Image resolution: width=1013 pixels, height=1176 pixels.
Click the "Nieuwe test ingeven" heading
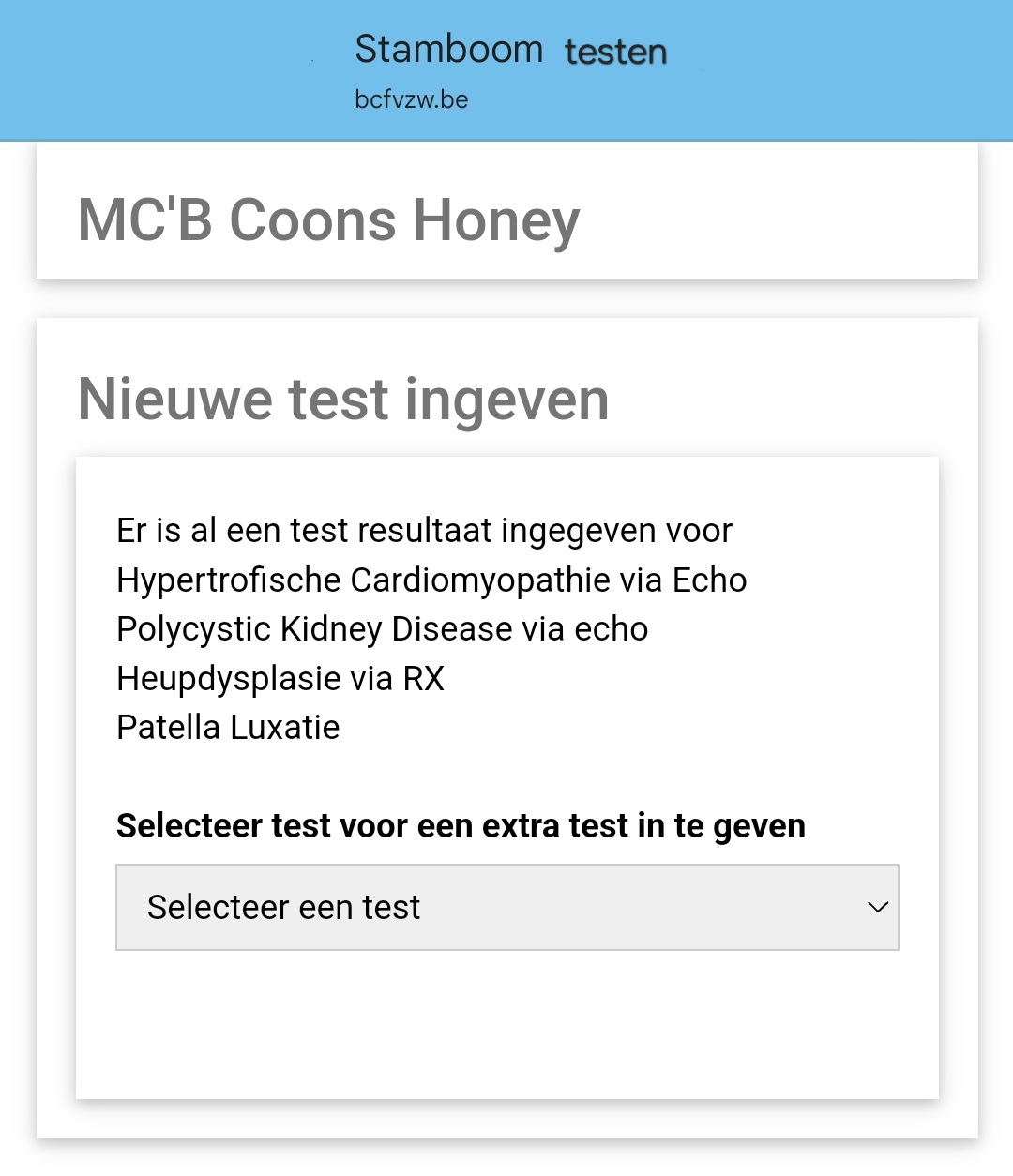click(343, 399)
